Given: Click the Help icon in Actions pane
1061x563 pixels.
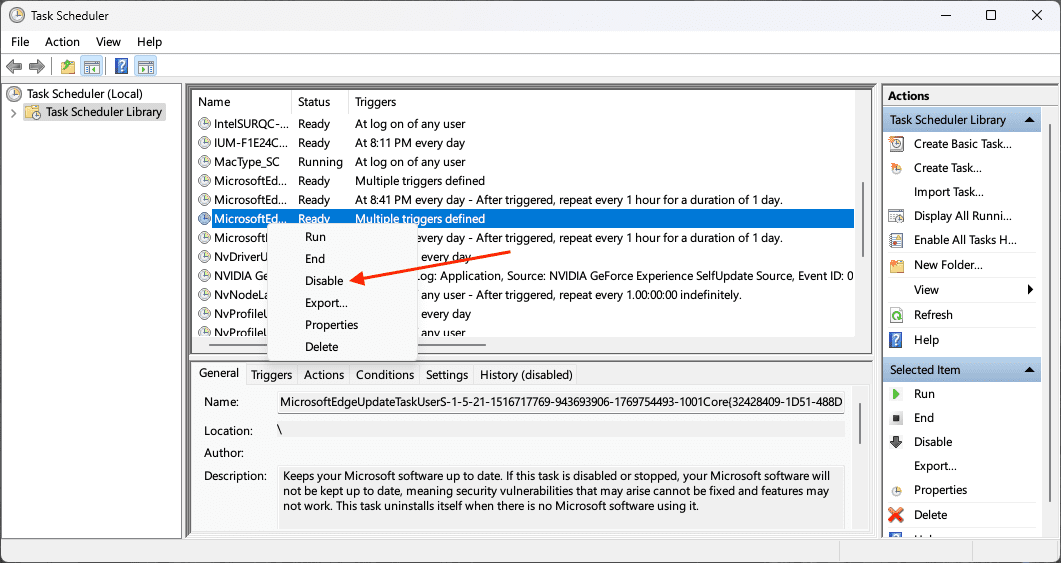Looking at the screenshot, I should tap(897, 340).
